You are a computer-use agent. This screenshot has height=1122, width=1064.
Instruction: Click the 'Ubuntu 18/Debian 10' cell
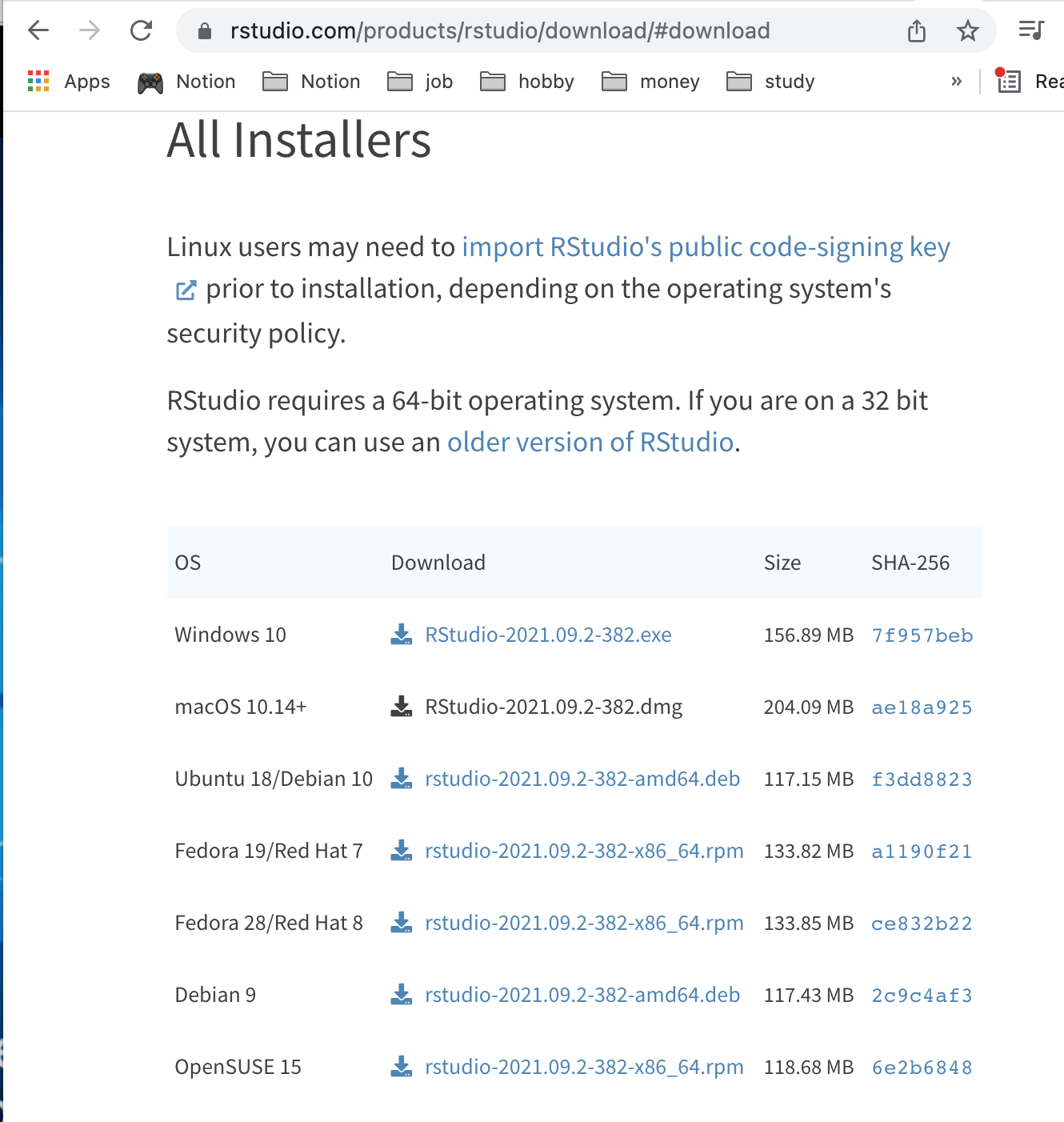pos(274,779)
